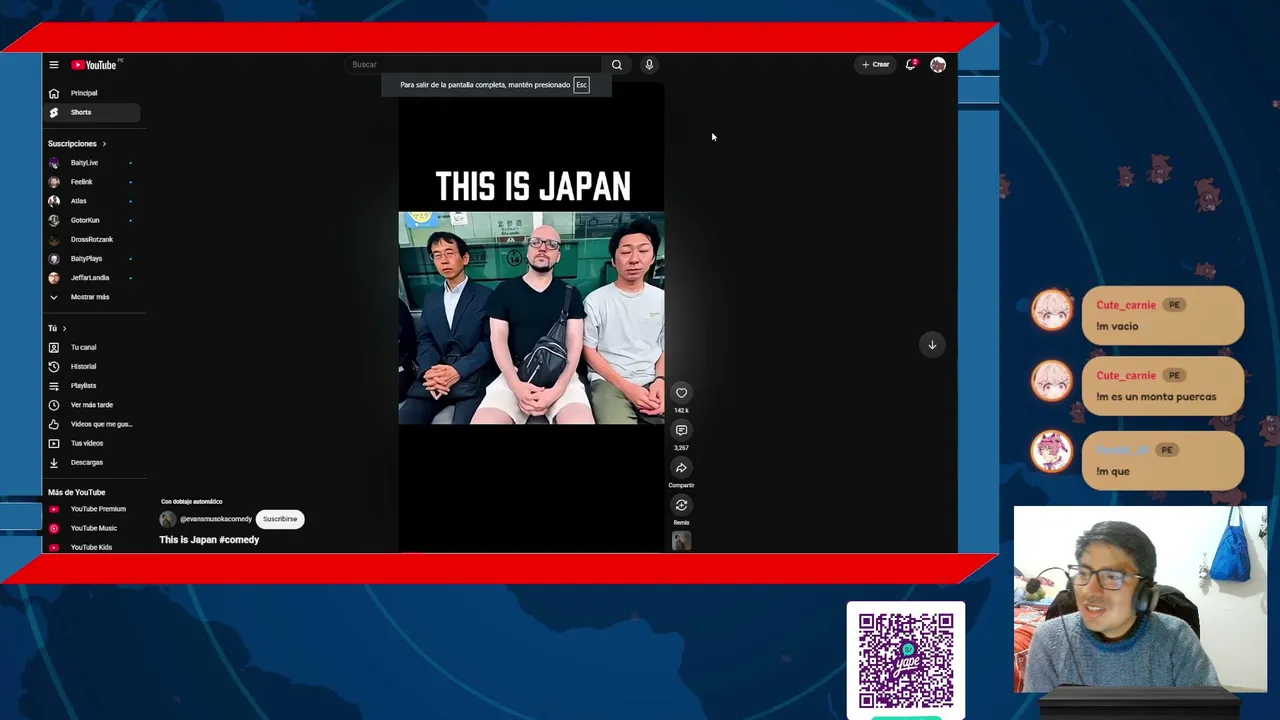This screenshot has width=1280, height=720.
Task: Expand Mostrar más subscriptions
Action: tap(92, 297)
